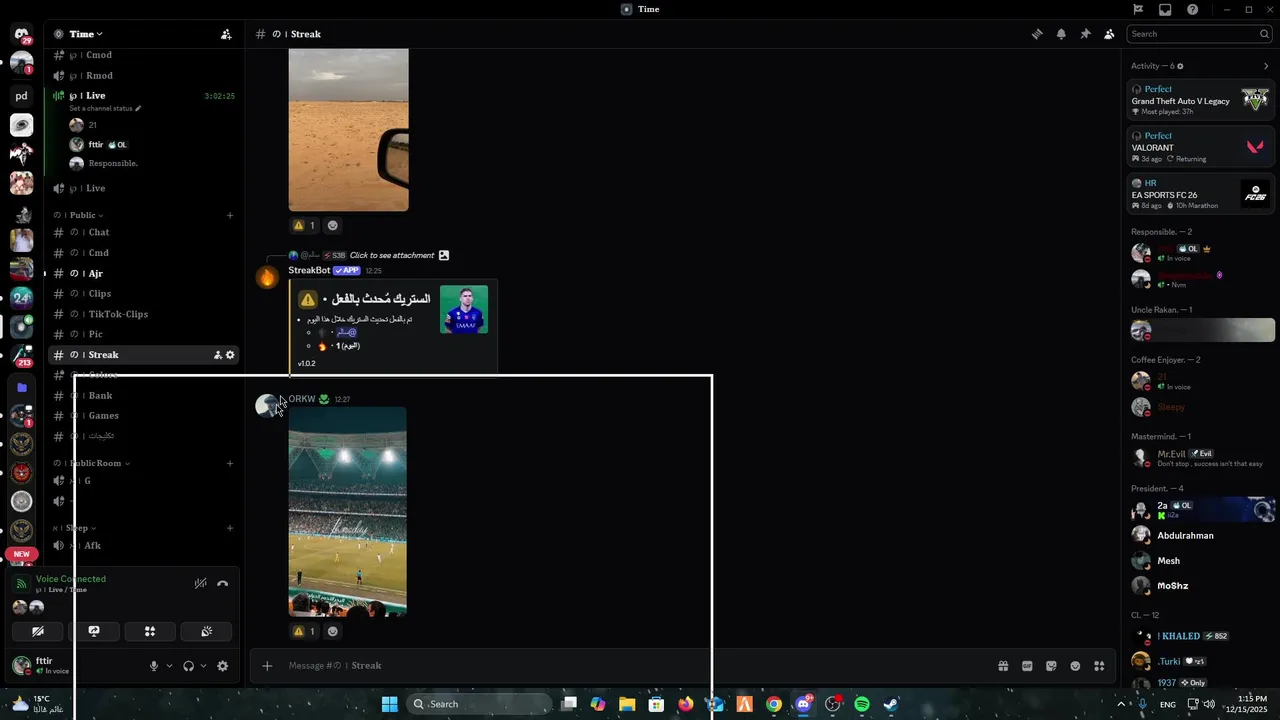This screenshot has width=1280, height=720.
Task: Open the emoji picker
Action: (x=1075, y=666)
